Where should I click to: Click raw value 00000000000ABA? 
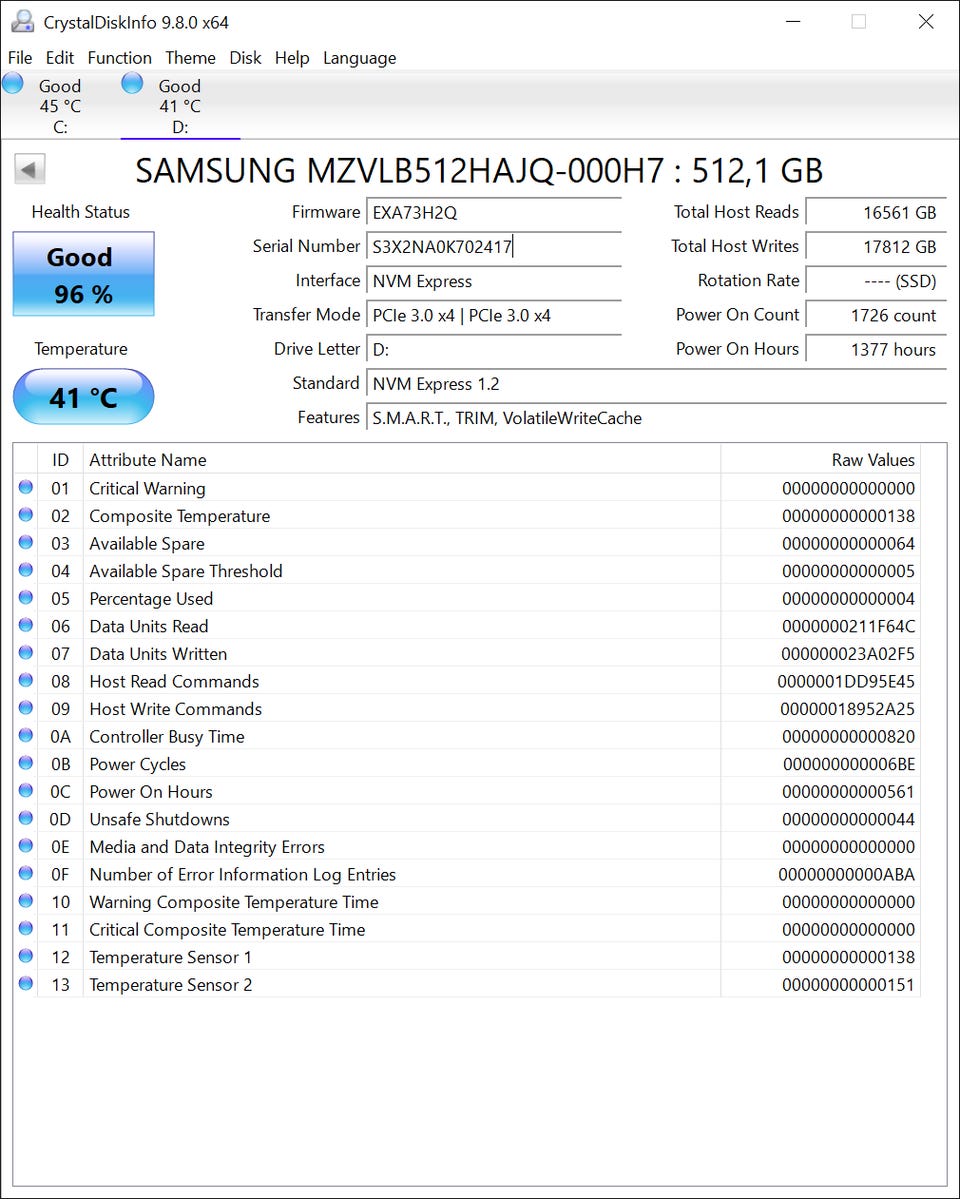[847, 874]
